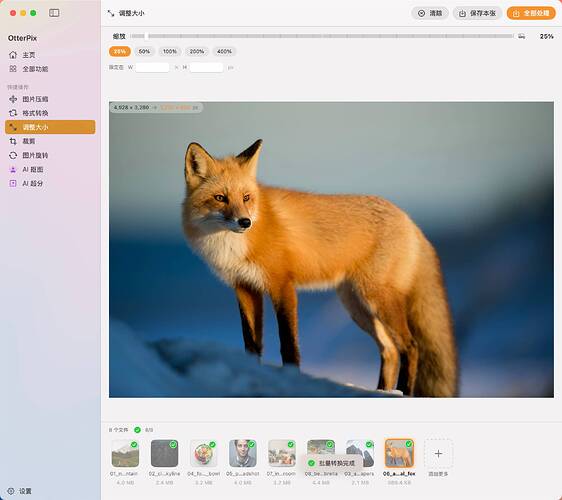Click the 清除 clear button
The height and width of the screenshot is (500, 562).
click(x=430, y=13)
